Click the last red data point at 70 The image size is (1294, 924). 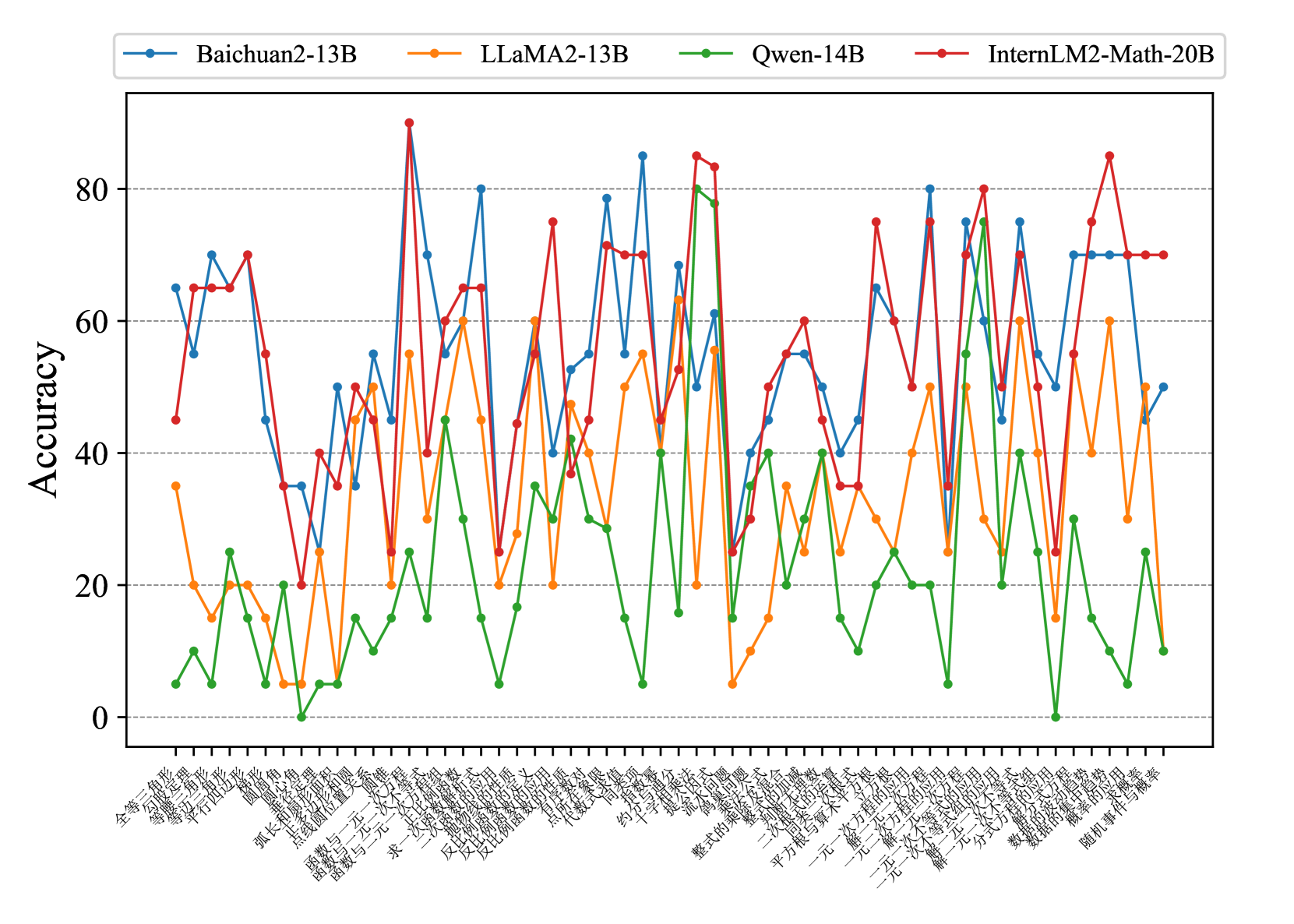tap(1163, 255)
